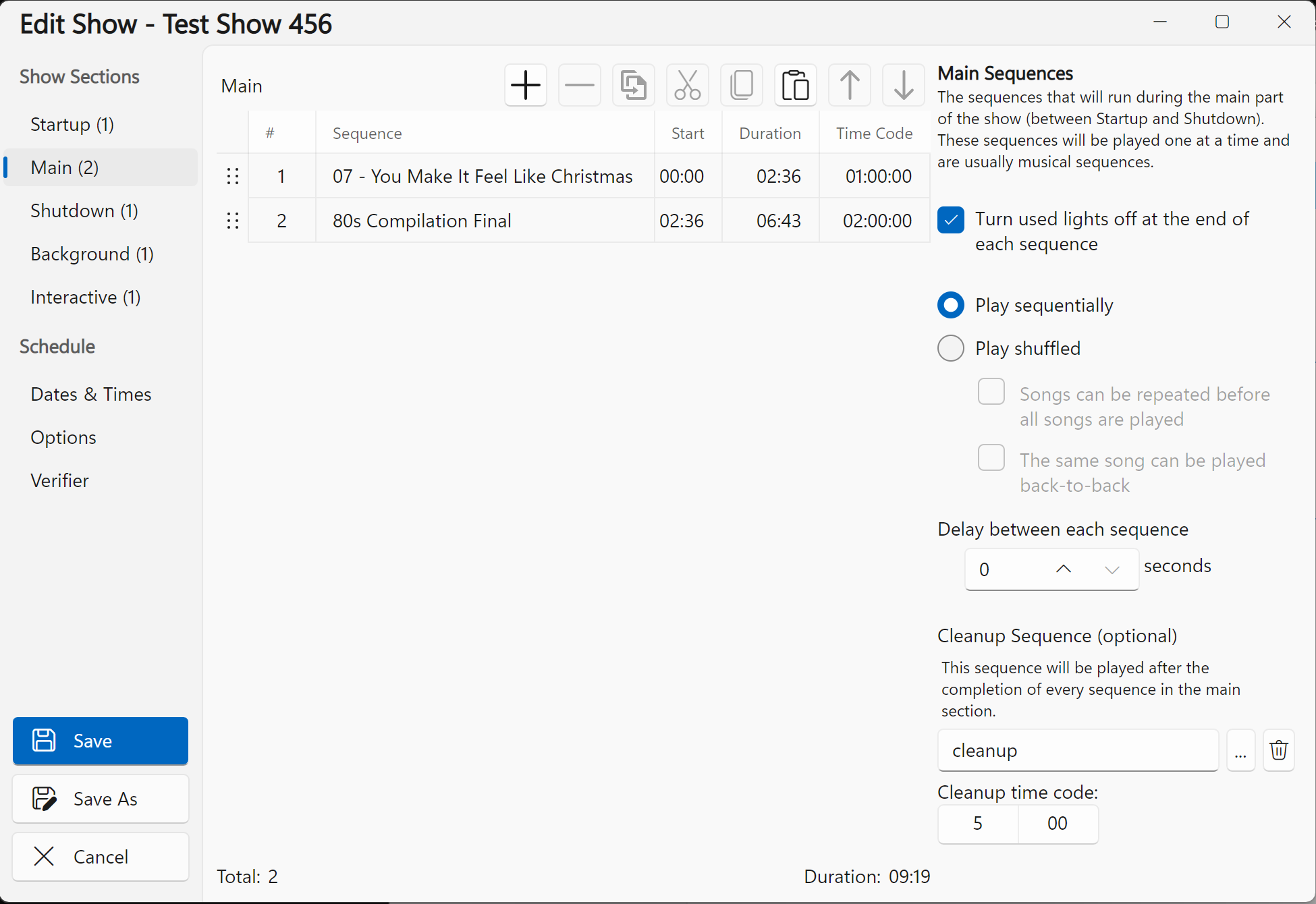This screenshot has width=1316, height=904.
Task: Browse cleanup sequence with ellipsis button
Action: point(1240,750)
